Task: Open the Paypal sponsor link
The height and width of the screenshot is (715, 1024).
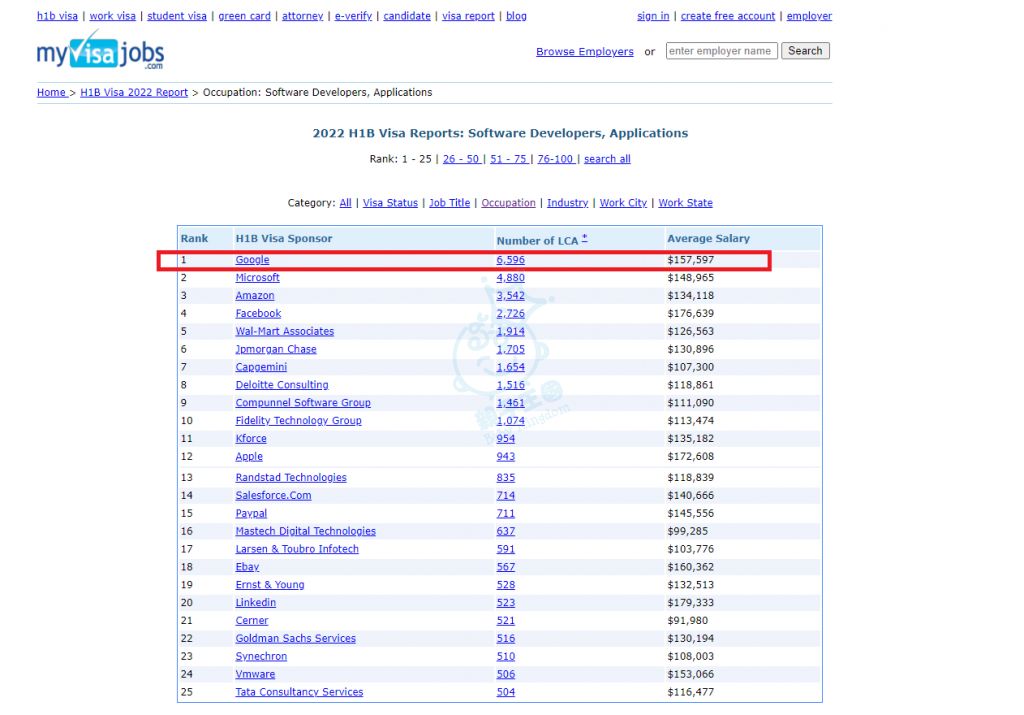Action: [251, 513]
